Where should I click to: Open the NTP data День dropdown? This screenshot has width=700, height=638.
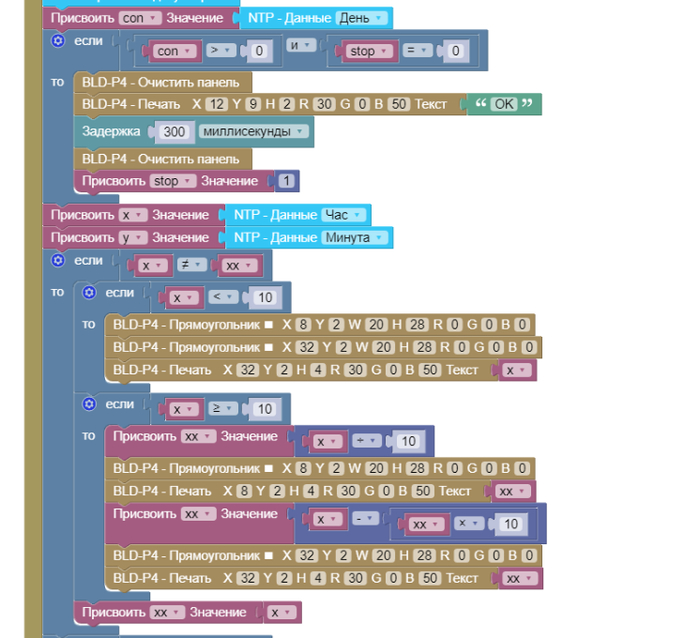362,18
